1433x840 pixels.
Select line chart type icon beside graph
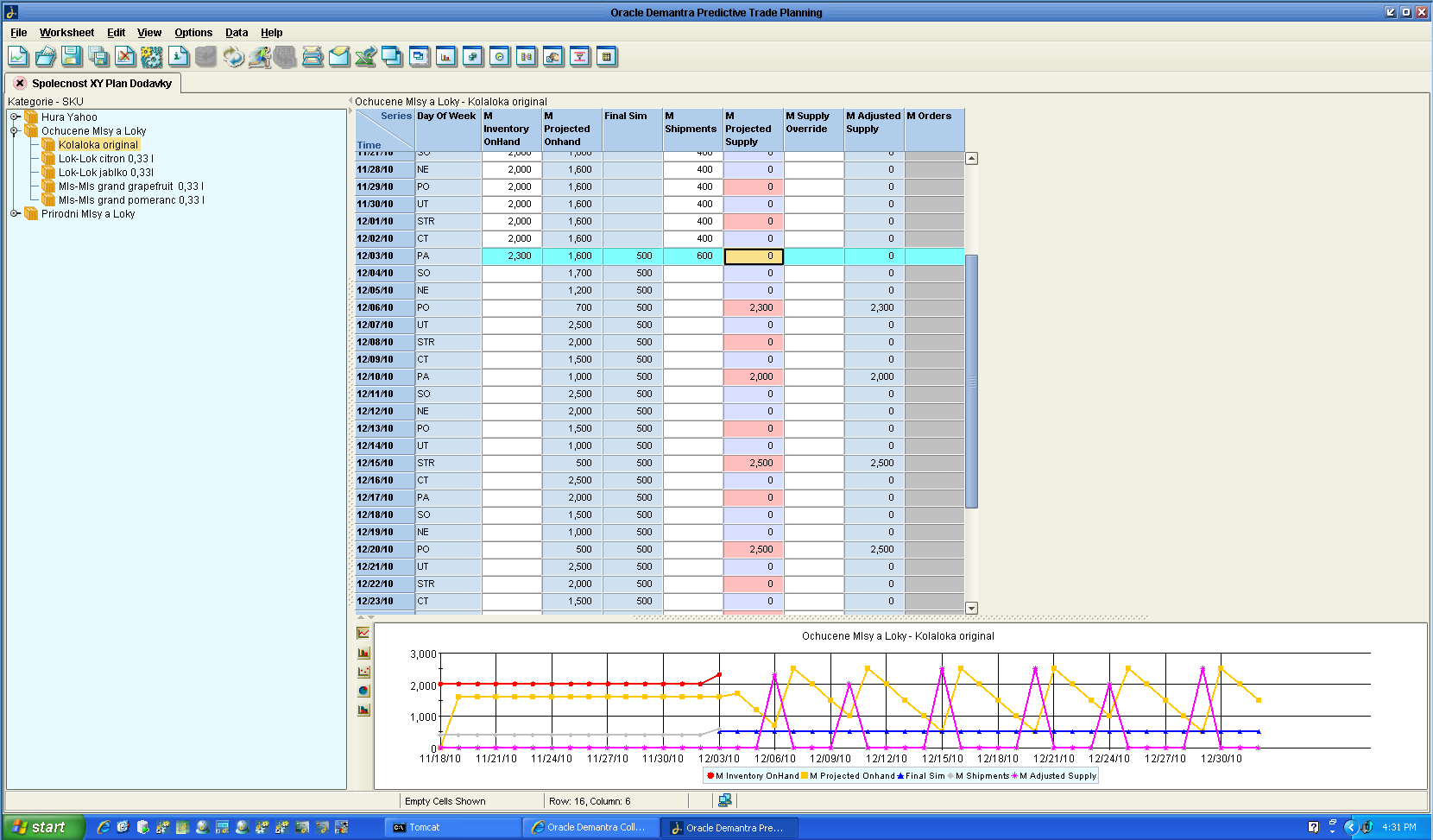click(363, 633)
